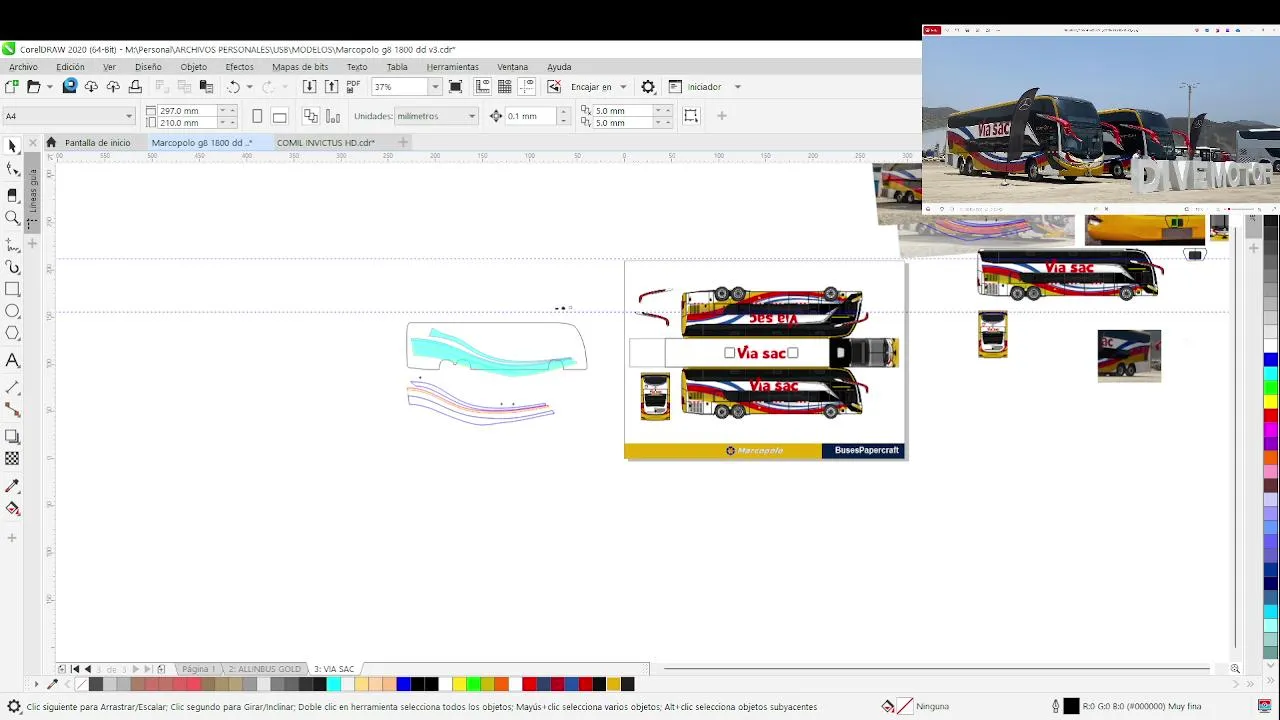
Task: Open the Undo history dropdown arrow
Action: click(x=249, y=87)
